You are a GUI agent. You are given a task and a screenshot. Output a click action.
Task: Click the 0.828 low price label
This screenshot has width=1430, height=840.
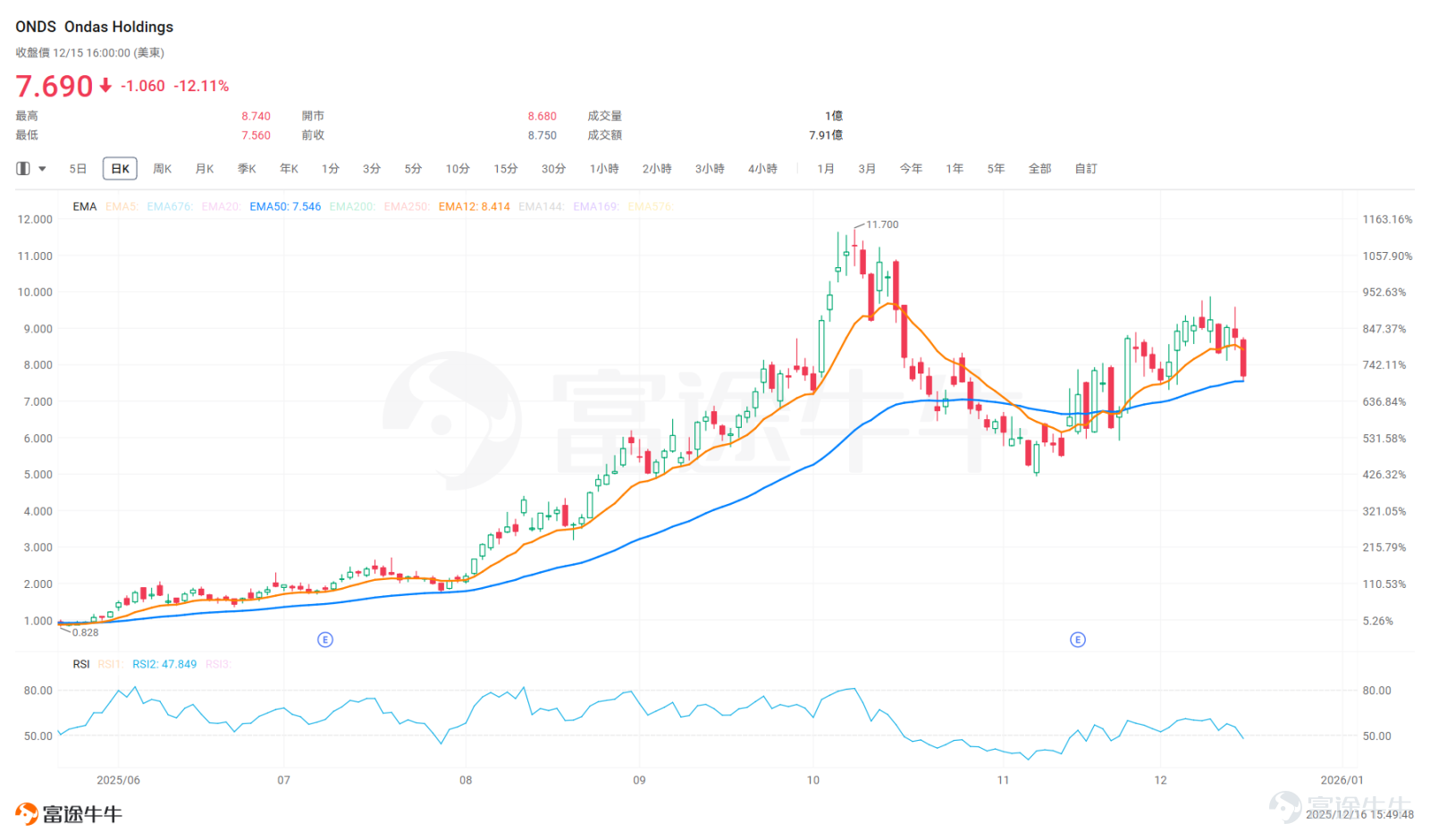point(86,633)
